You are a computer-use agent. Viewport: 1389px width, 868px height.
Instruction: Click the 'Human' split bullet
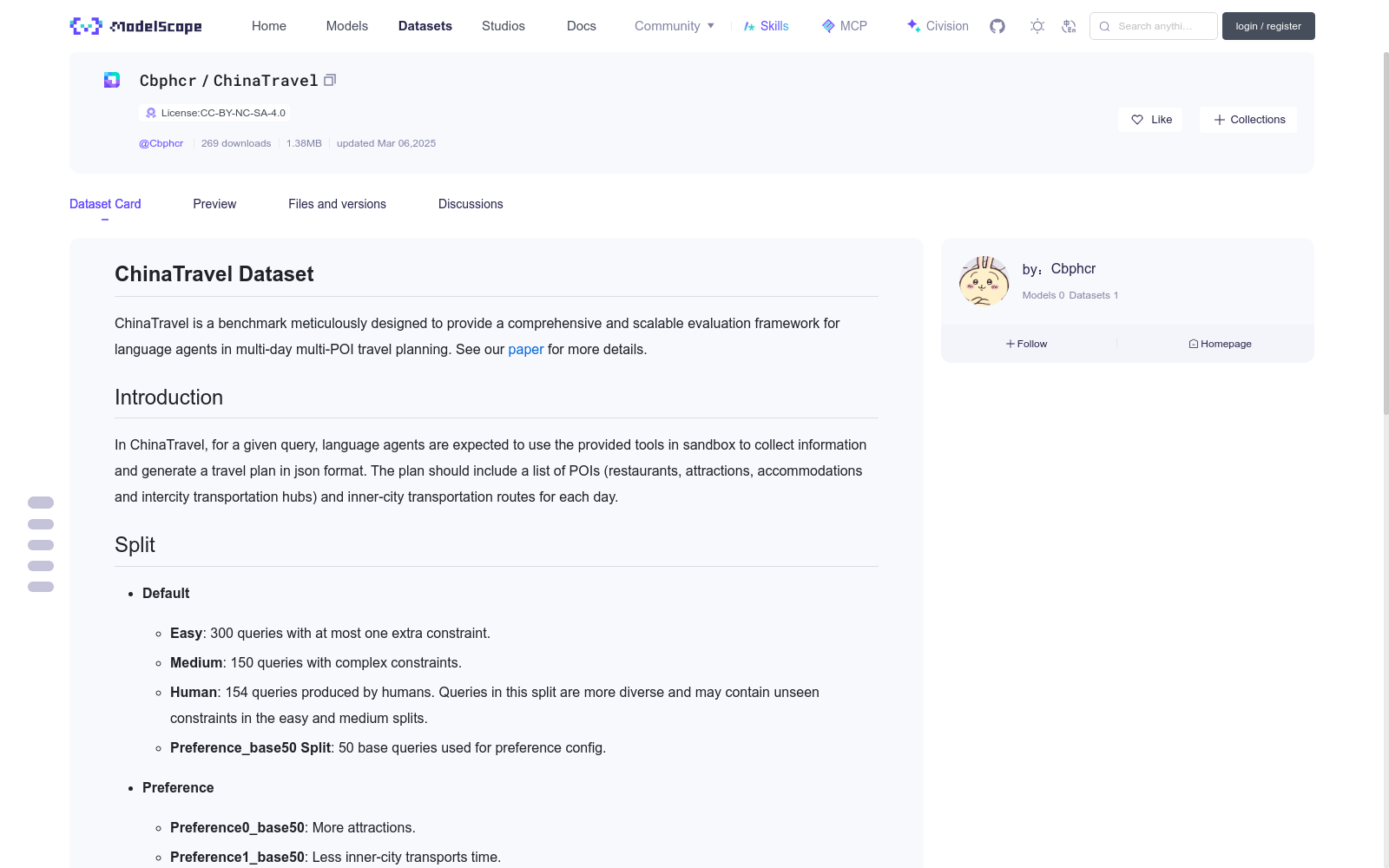point(495,705)
